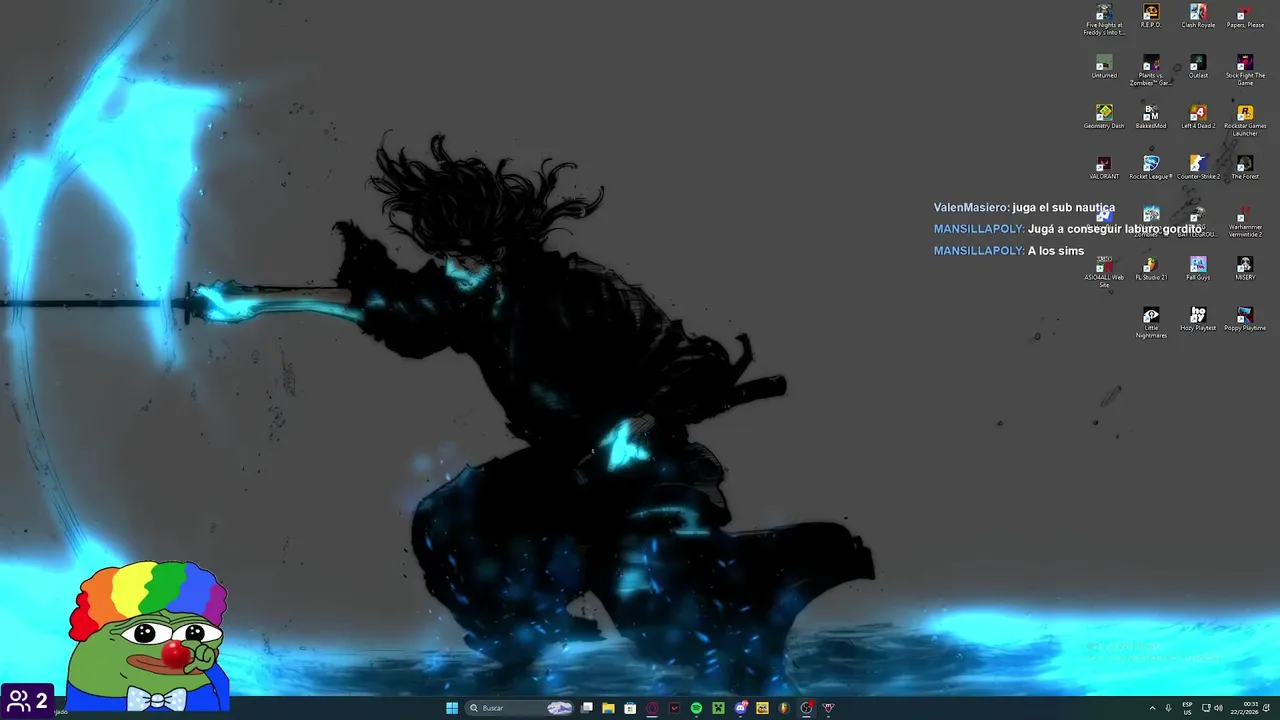Click the microphone tray icon
This screenshot has width=1280, height=720.
[1168, 708]
